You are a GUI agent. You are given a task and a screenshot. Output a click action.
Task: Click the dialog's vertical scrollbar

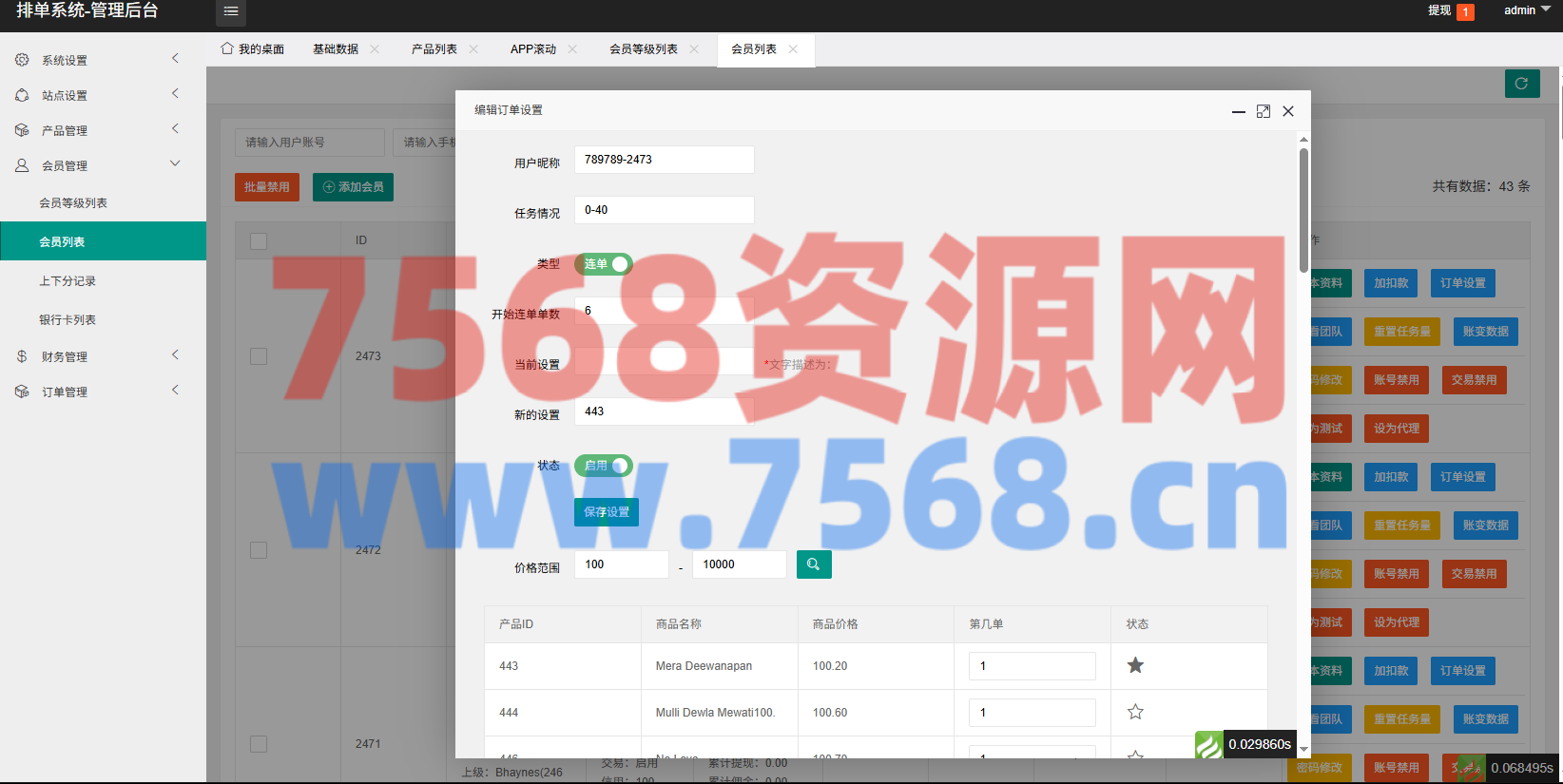(1303, 209)
